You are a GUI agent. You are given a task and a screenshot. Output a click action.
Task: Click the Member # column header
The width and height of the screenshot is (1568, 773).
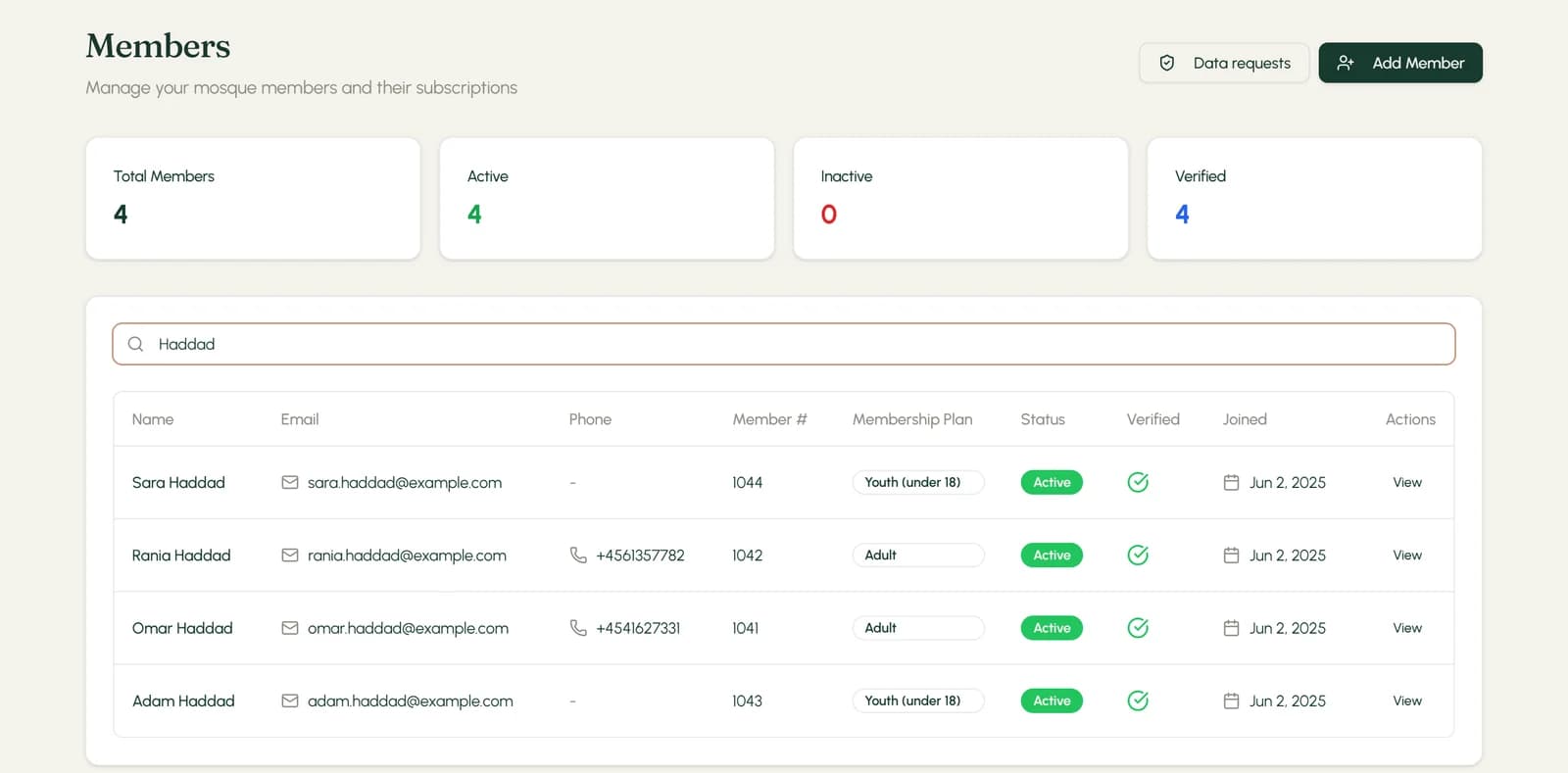pos(769,419)
